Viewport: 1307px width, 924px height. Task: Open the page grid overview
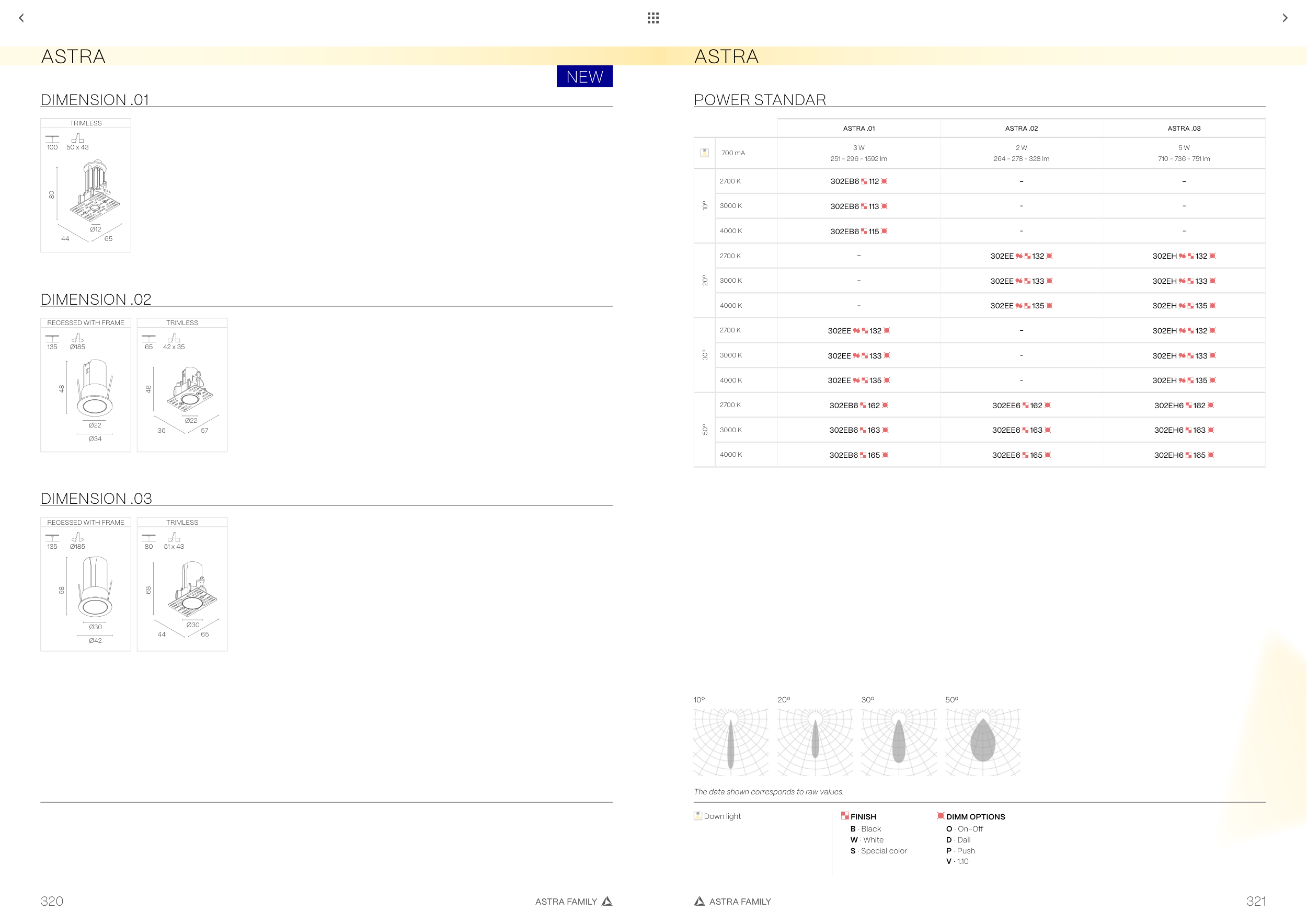click(653, 18)
